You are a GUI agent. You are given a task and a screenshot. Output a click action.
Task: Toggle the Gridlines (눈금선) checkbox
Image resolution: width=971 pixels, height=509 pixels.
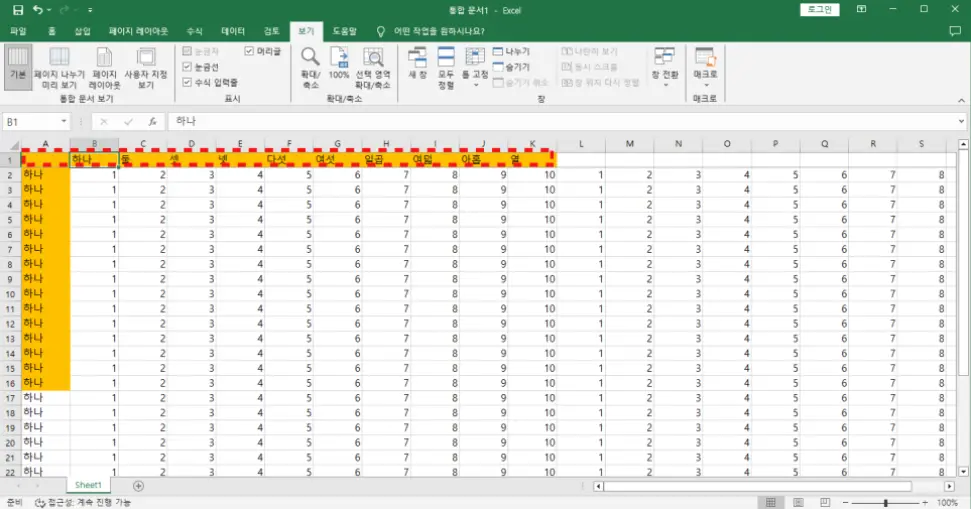[187, 67]
